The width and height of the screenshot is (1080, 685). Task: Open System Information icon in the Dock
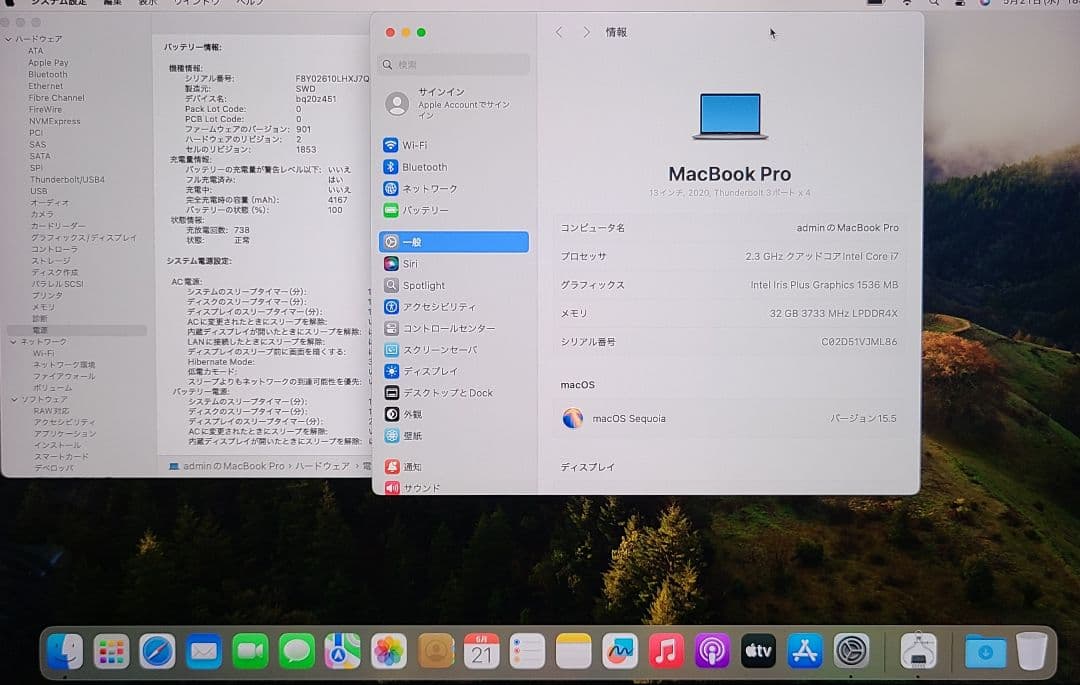(x=918, y=651)
